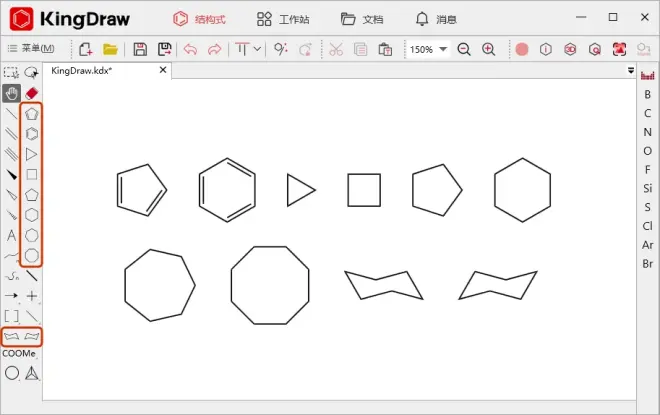This screenshot has width=660, height=415.
Task: Click the text formatting T icon
Action: tap(242, 49)
